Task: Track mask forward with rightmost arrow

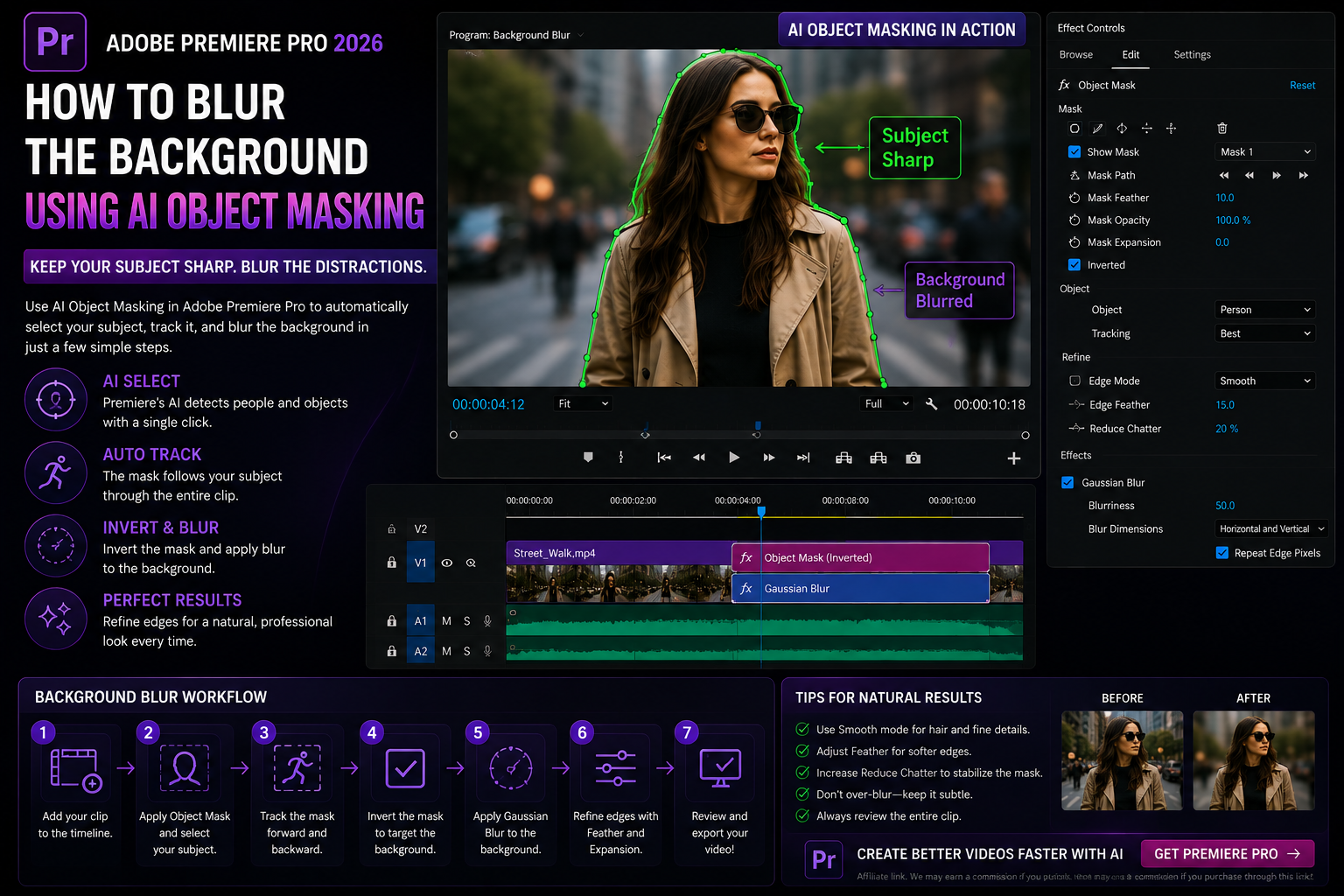Action: (x=1304, y=176)
